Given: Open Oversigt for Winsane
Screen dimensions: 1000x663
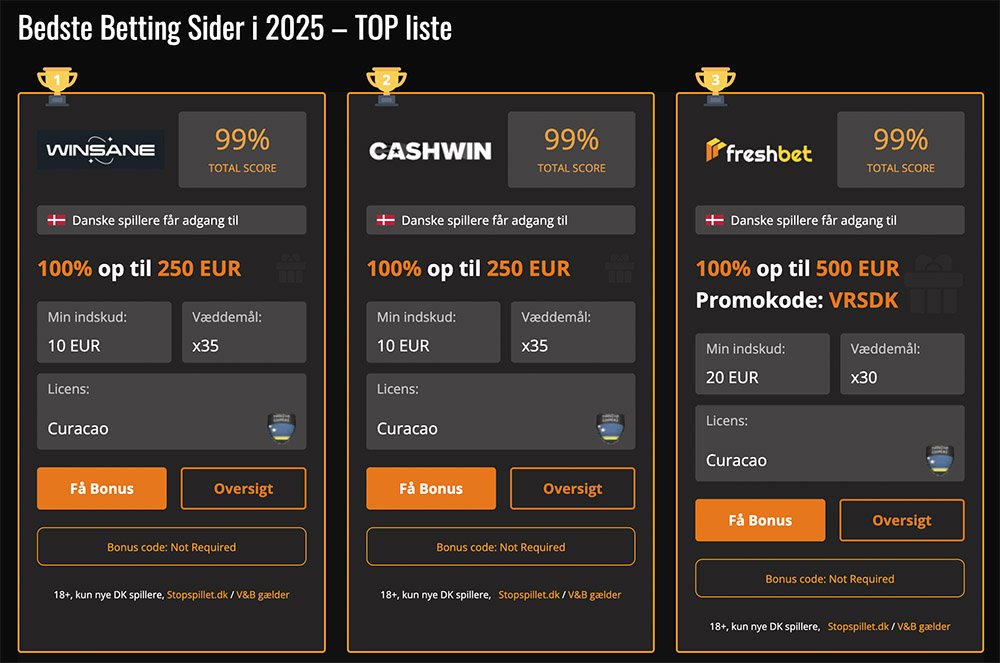Looking at the screenshot, I should pyautogui.click(x=243, y=488).
